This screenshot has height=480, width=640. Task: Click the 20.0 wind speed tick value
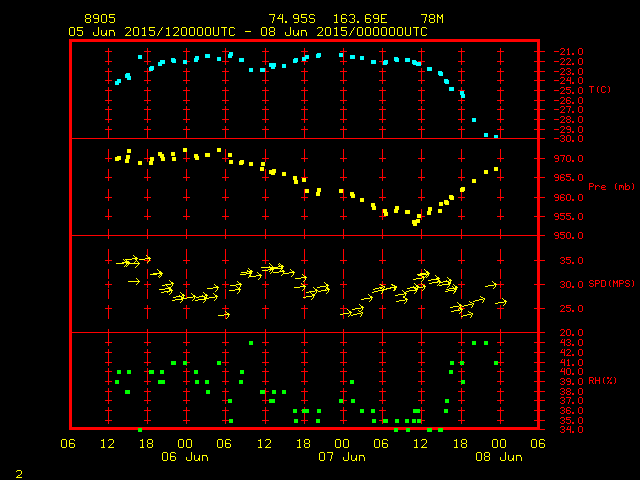click(x=571, y=333)
